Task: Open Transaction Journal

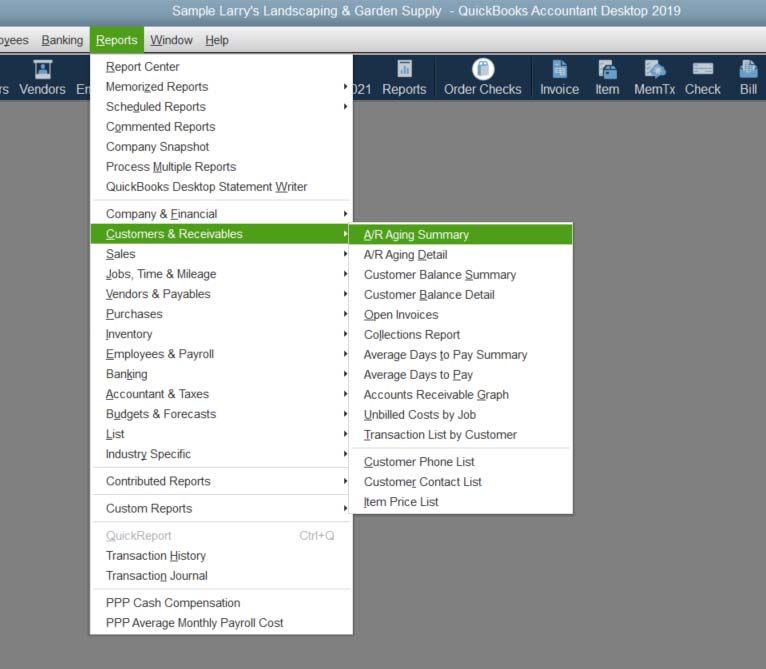Action: 221,576
